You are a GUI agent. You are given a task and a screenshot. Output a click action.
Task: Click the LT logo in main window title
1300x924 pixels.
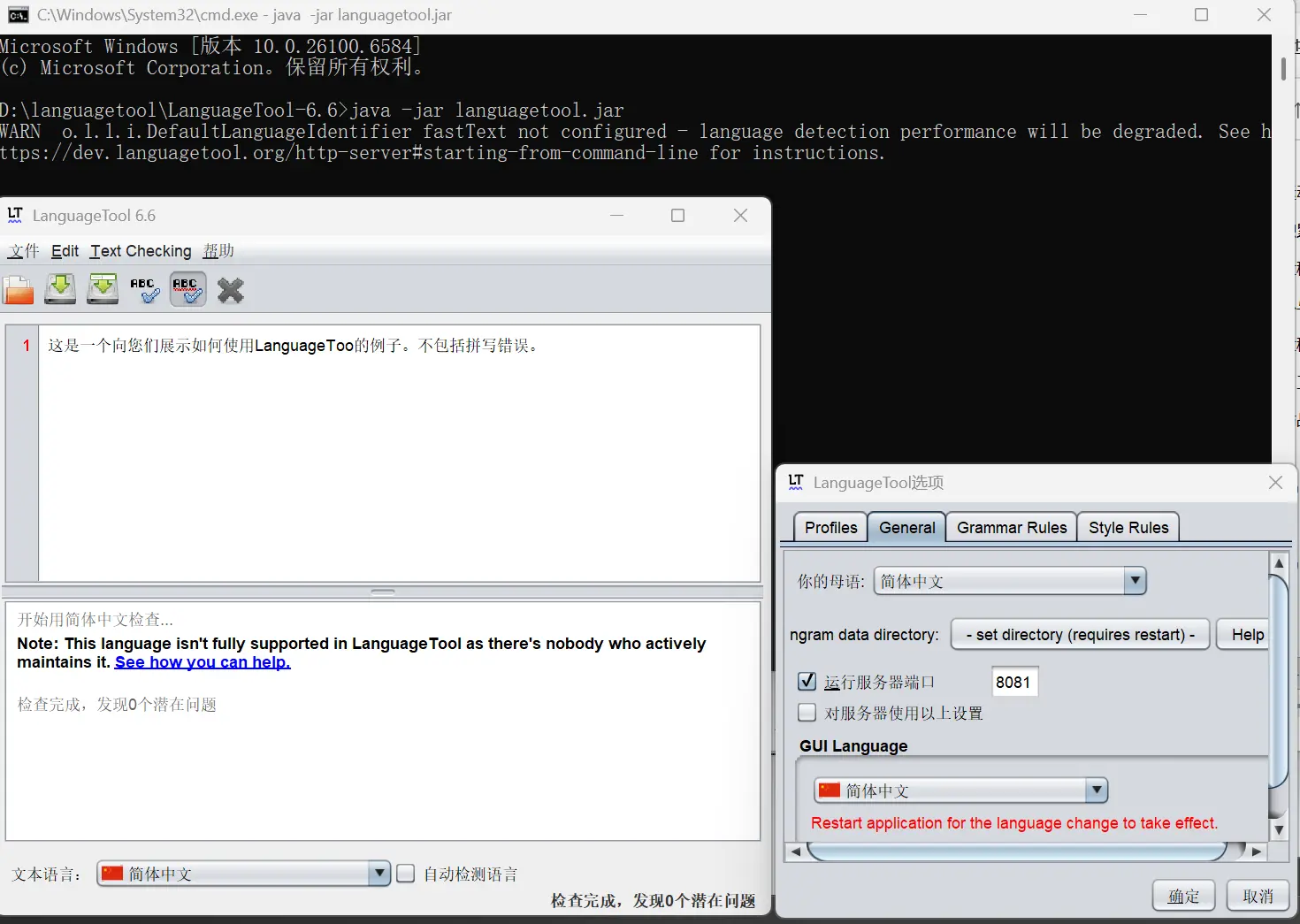tap(15, 215)
